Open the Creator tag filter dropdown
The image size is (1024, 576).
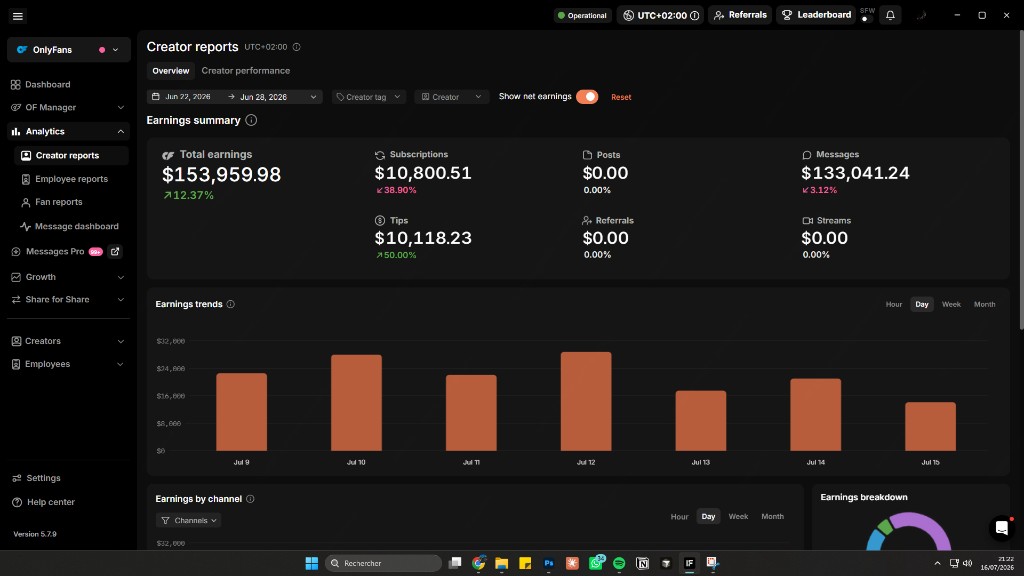tap(368, 97)
